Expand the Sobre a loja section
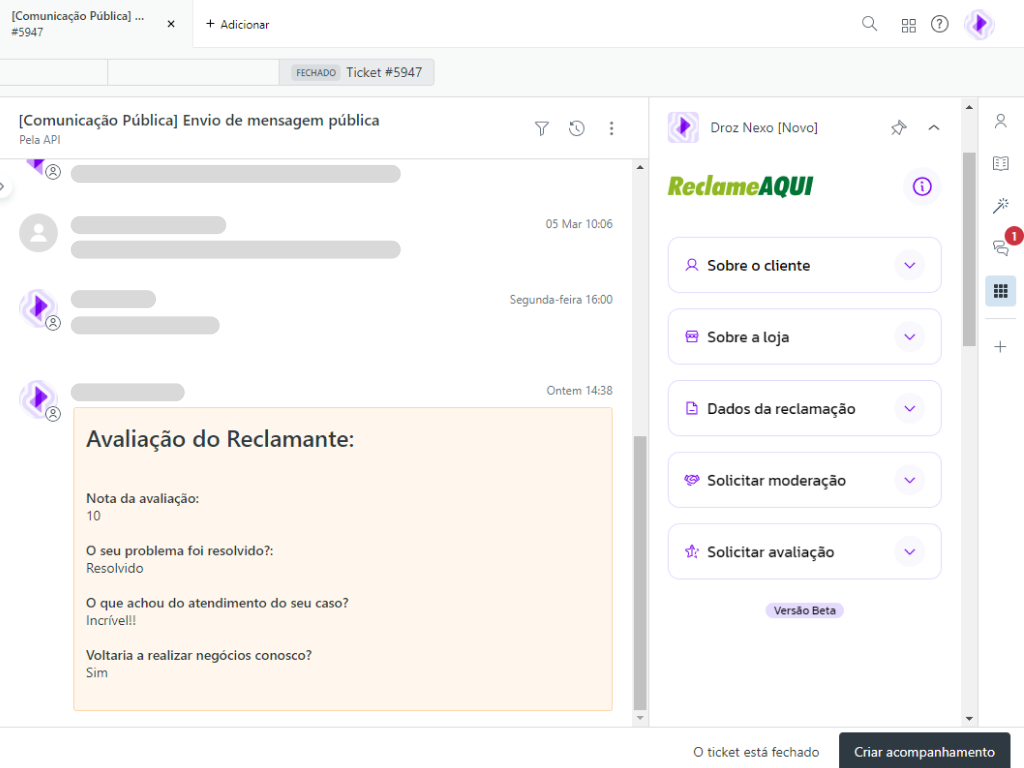This screenshot has width=1024, height=768. coord(909,337)
